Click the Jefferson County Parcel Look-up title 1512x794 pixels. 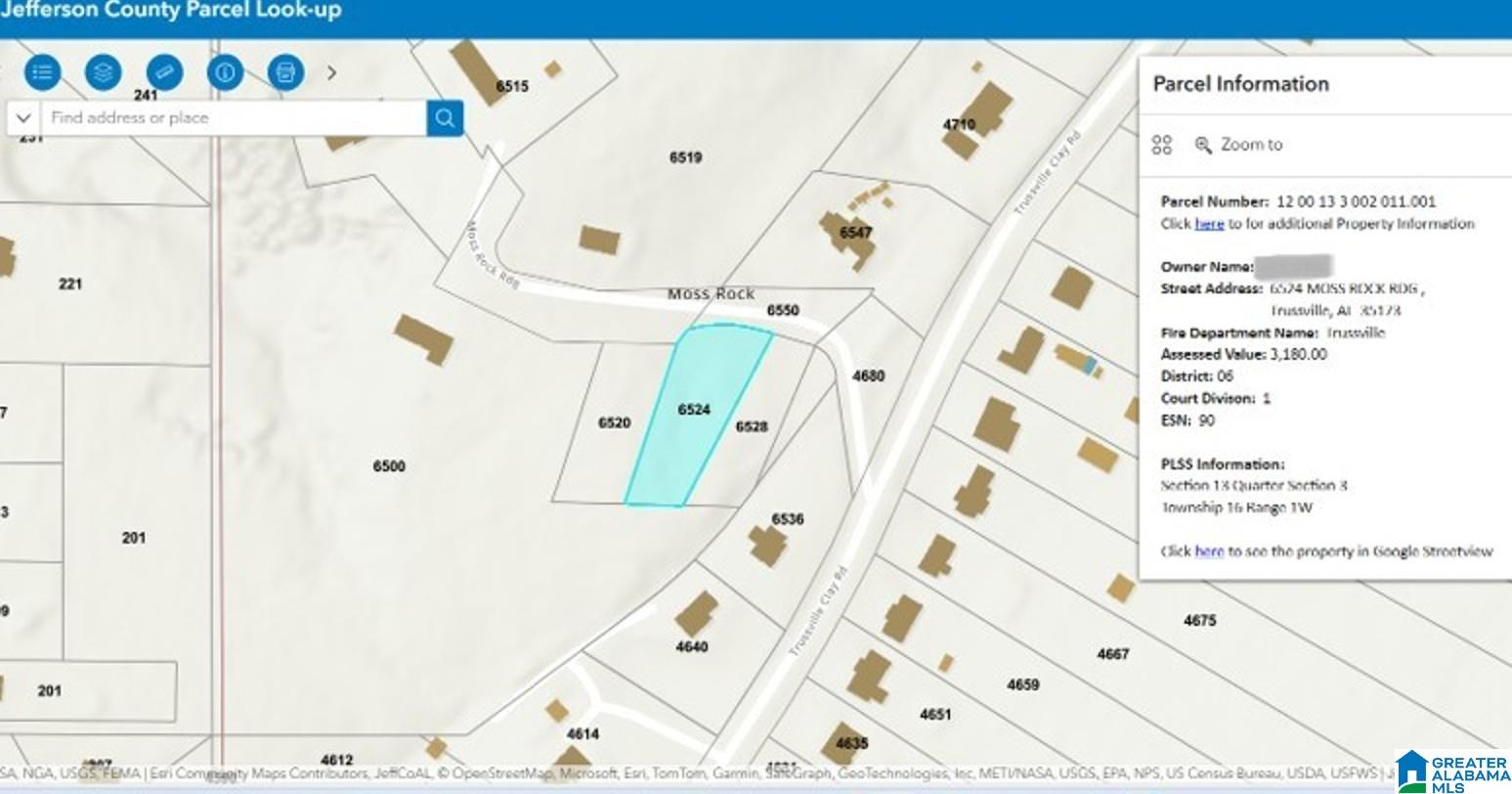pyautogui.click(x=171, y=11)
